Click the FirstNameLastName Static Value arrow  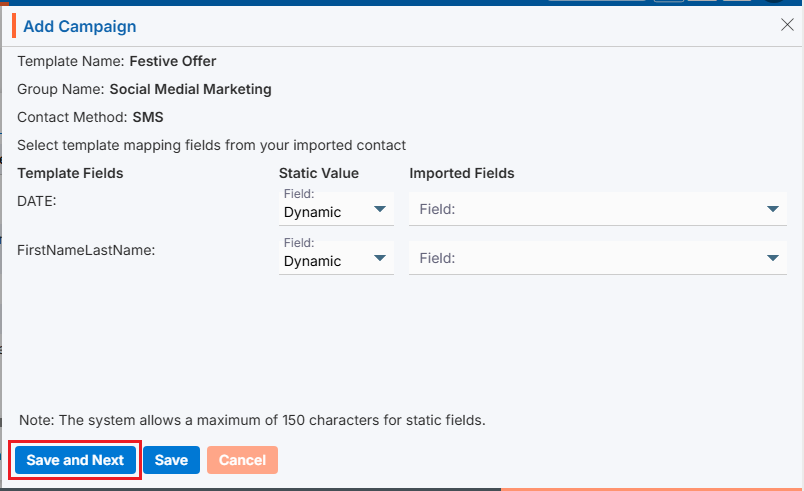380,259
